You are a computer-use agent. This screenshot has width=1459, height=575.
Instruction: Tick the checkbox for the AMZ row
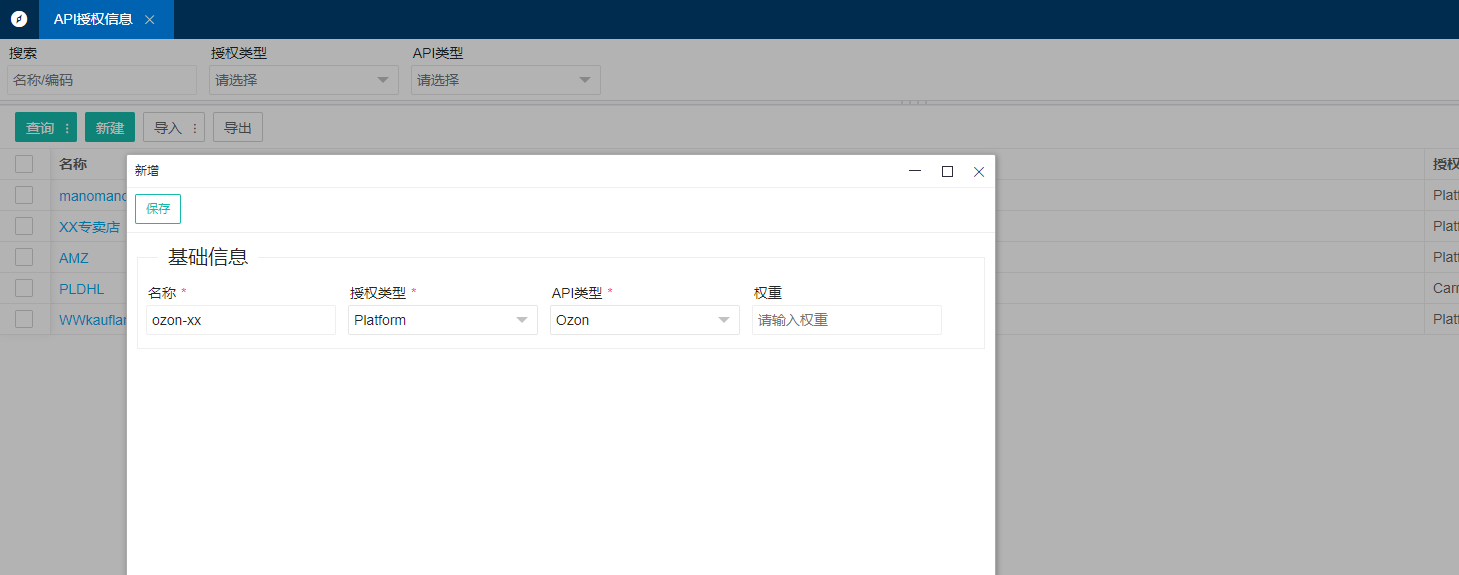[24, 258]
